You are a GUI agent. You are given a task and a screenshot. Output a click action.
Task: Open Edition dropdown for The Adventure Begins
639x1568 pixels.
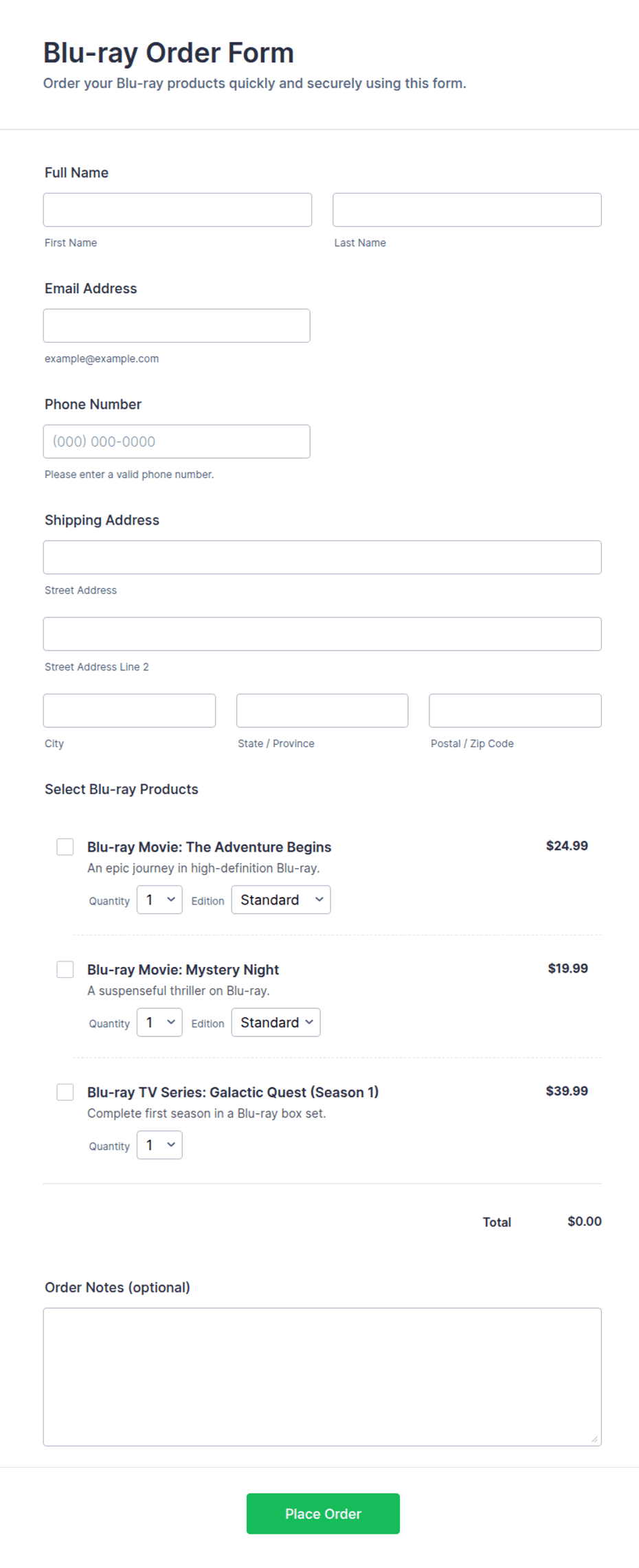[281, 900]
